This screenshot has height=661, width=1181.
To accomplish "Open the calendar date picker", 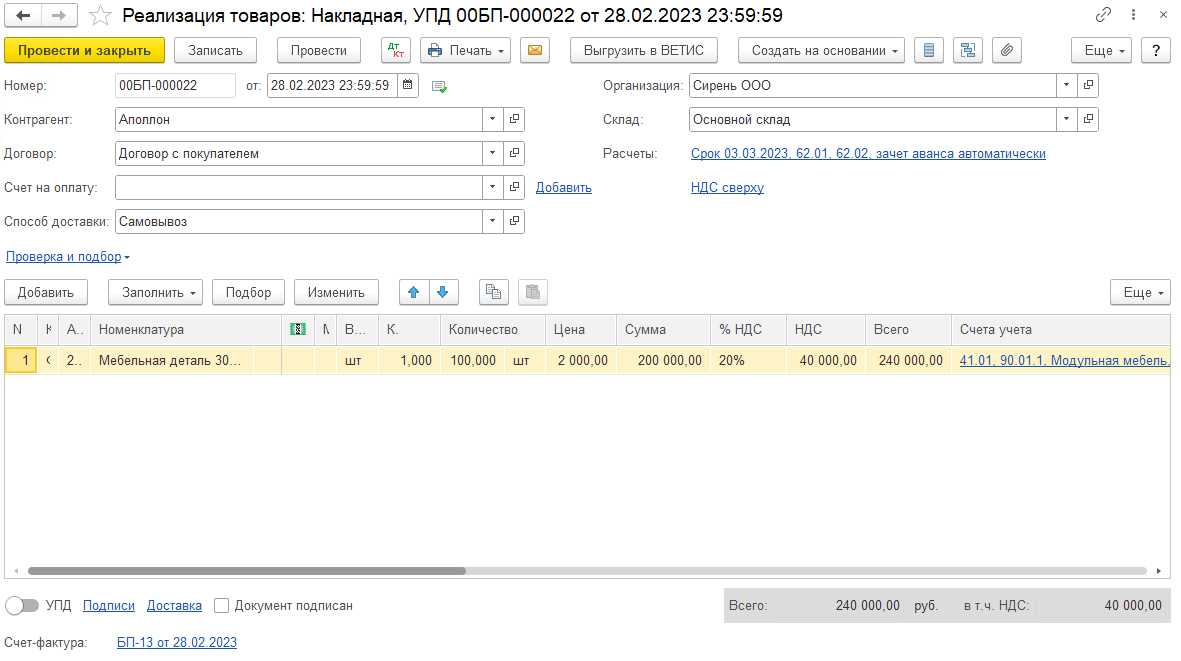I will coord(407,85).
